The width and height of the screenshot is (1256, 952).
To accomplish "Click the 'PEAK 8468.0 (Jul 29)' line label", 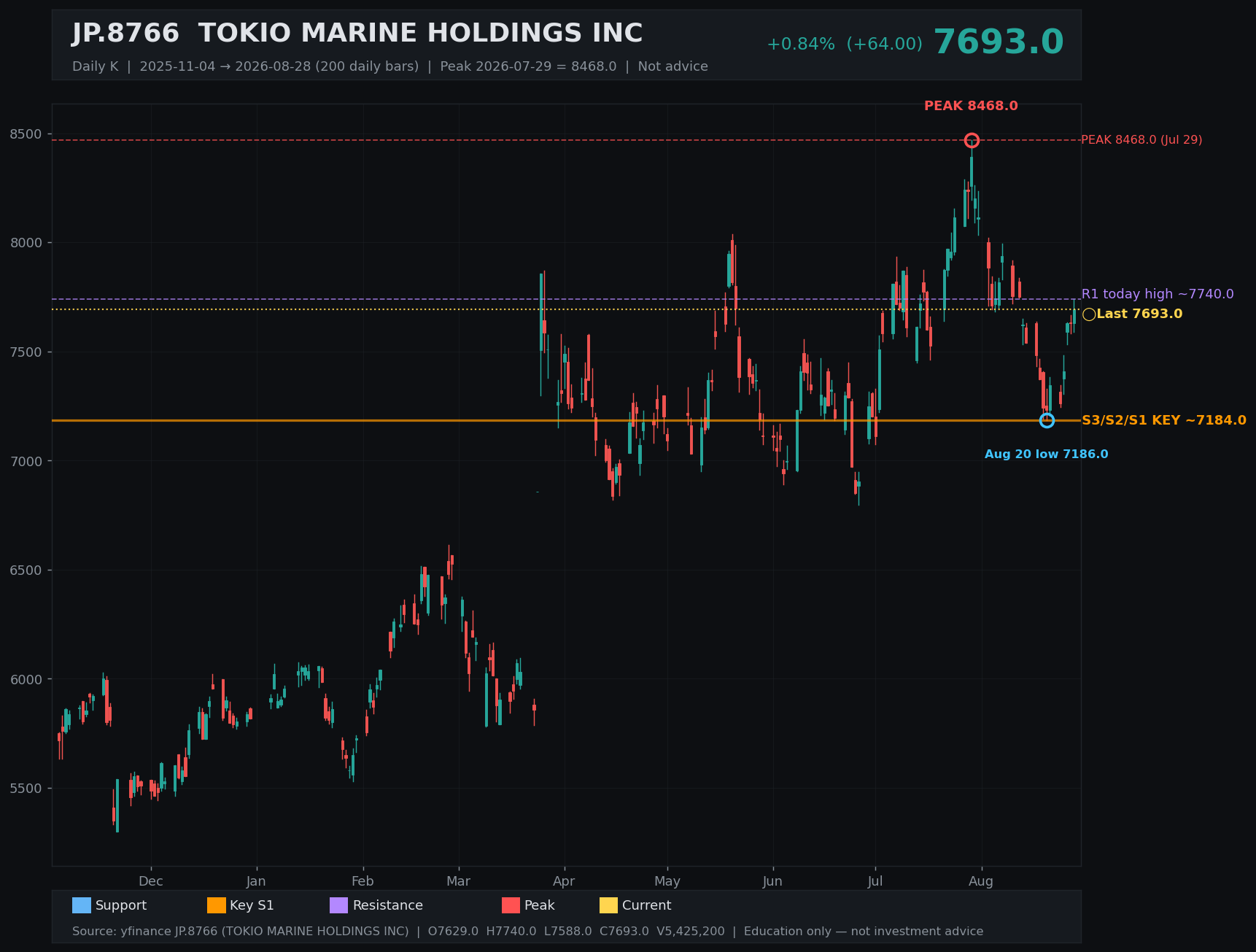I will pos(1141,140).
